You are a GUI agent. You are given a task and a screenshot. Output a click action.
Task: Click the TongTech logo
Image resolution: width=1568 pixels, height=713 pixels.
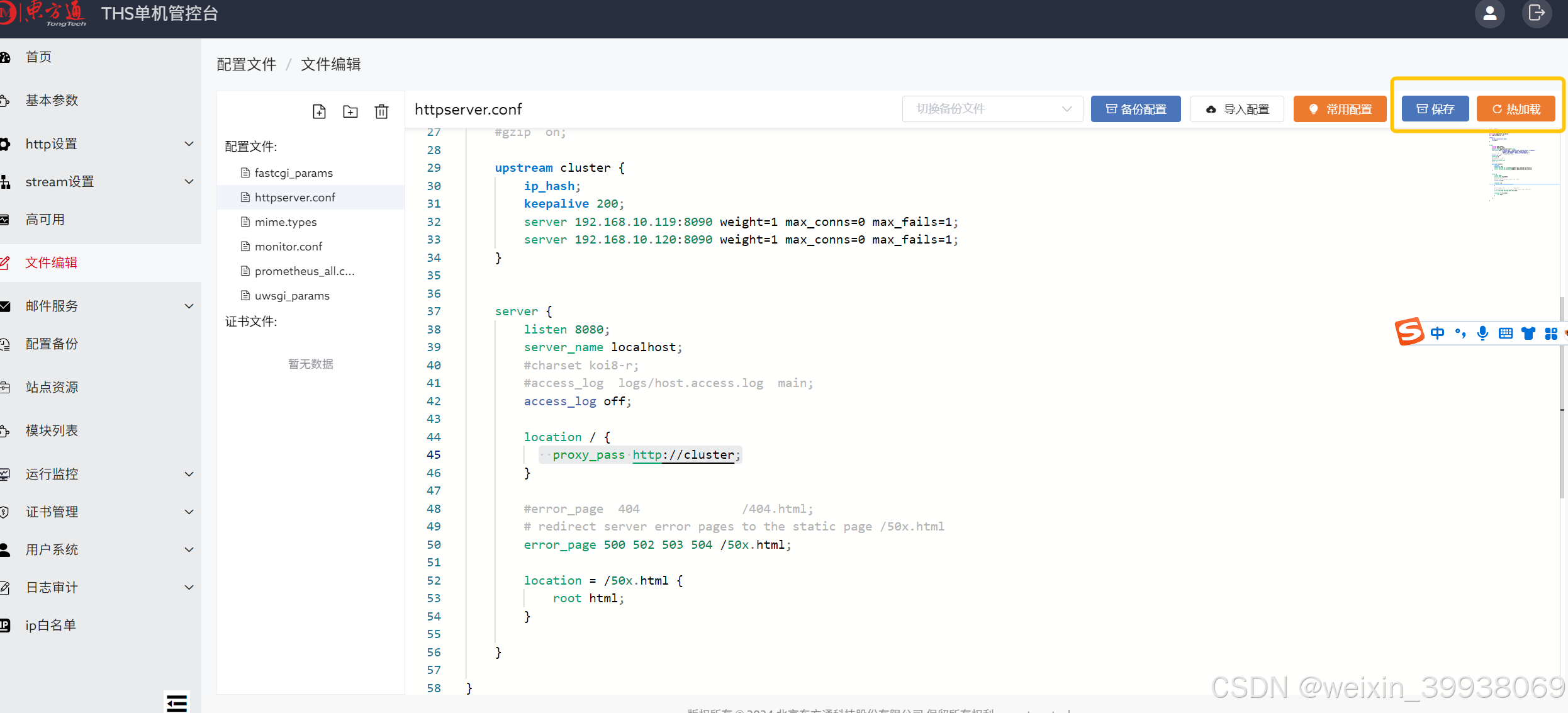point(43,13)
